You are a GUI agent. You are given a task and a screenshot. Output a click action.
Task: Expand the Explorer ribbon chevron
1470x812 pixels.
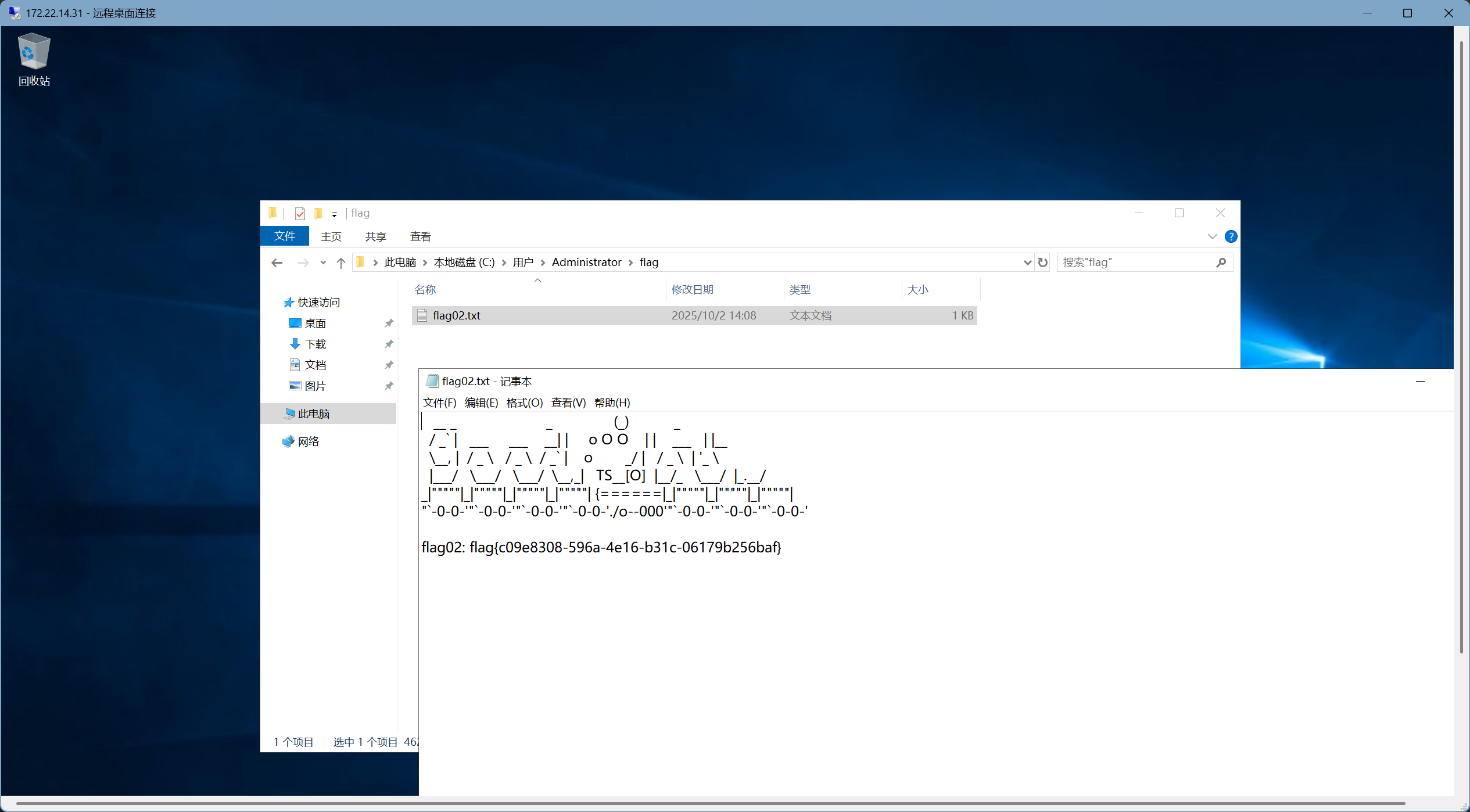[x=1212, y=236]
